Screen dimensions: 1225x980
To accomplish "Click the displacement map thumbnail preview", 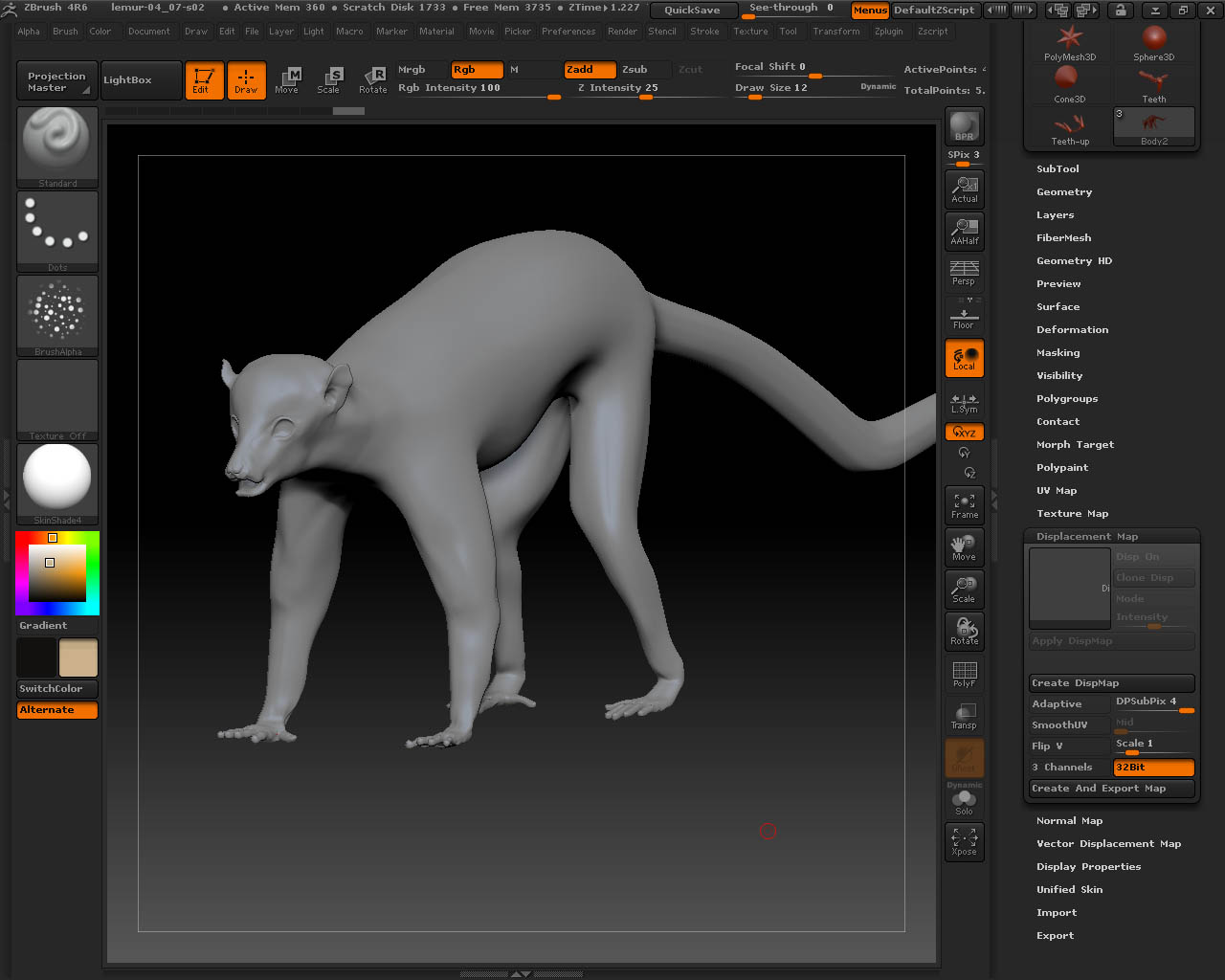I will (1070, 588).
